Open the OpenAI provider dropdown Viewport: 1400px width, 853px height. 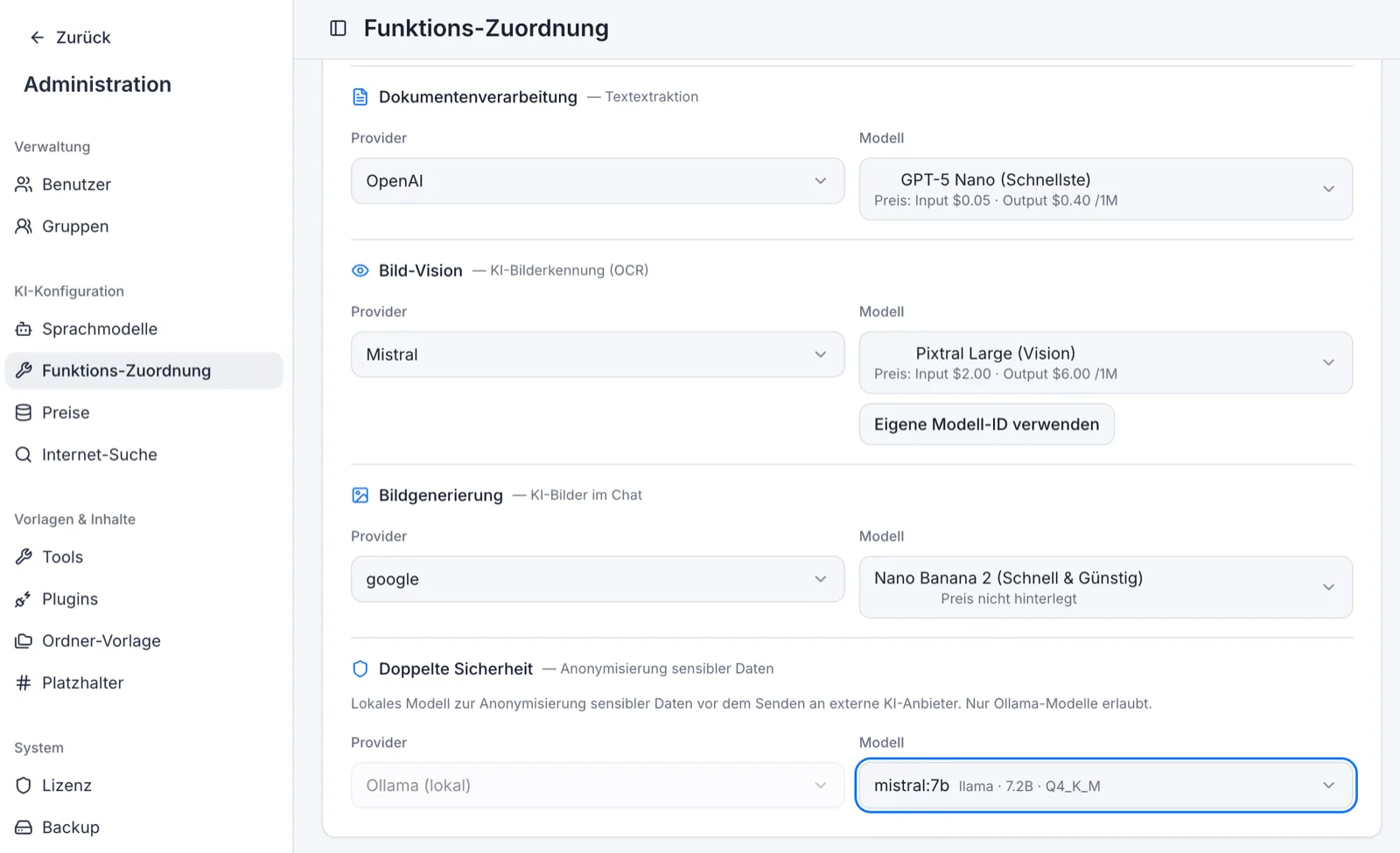(x=598, y=181)
